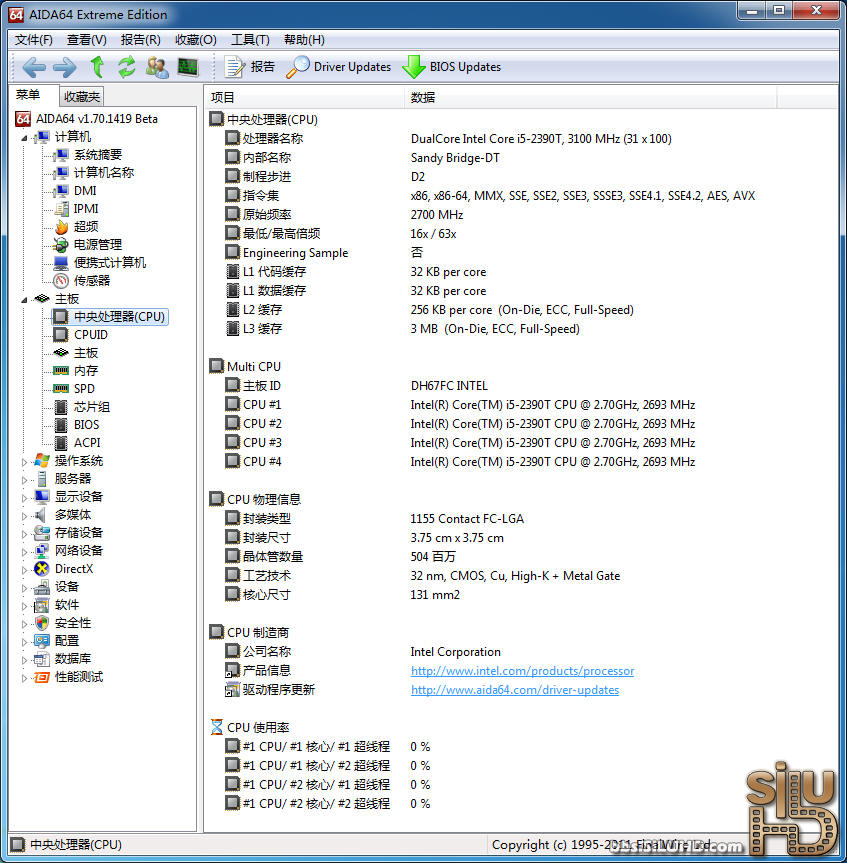Select the DMI tree icon
This screenshot has height=863, width=847.
click(x=61, y=191)
